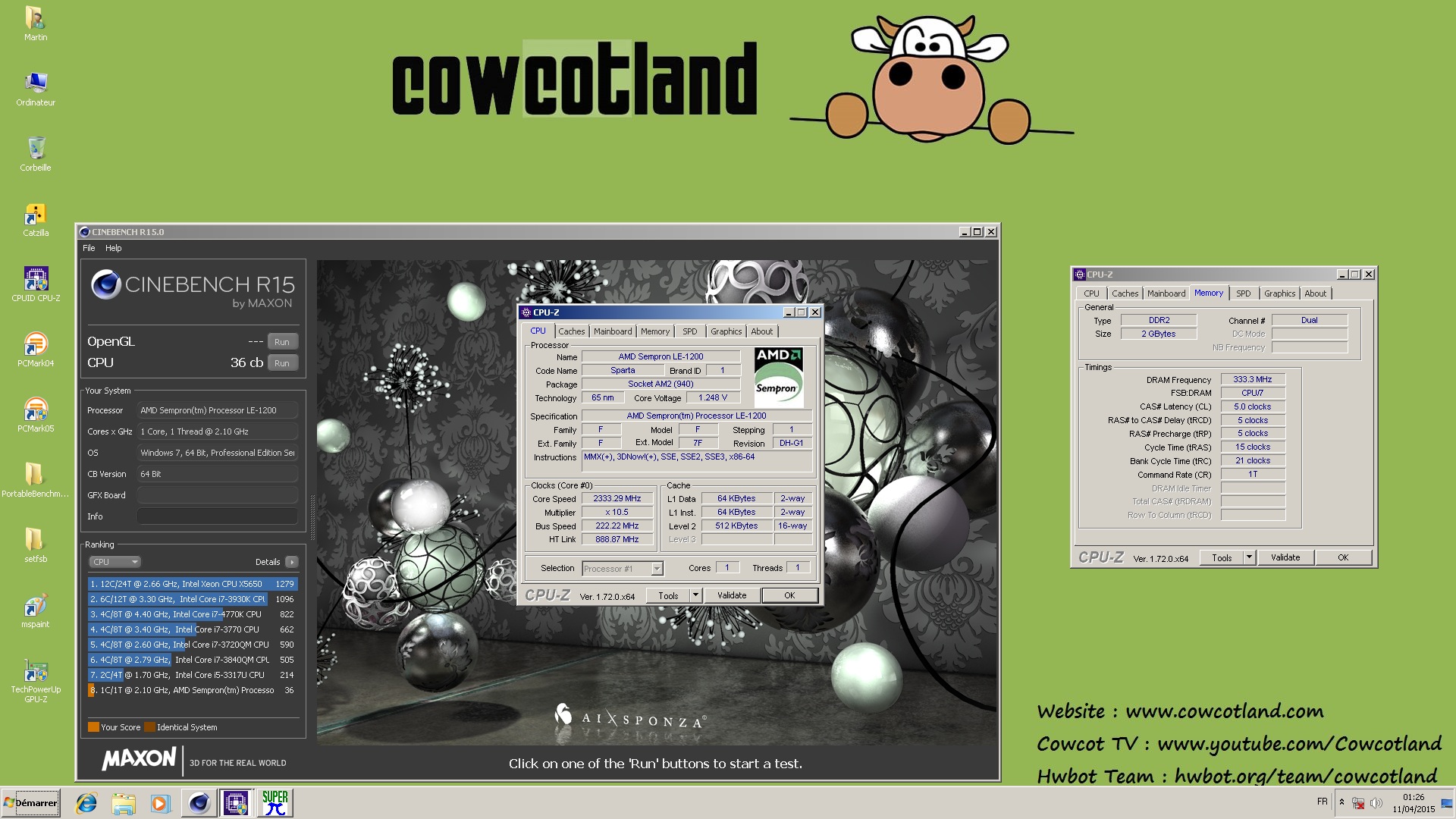Click the GFX Board field
The width and height of the screenshot is (1456, 819).
coord(217,495)
